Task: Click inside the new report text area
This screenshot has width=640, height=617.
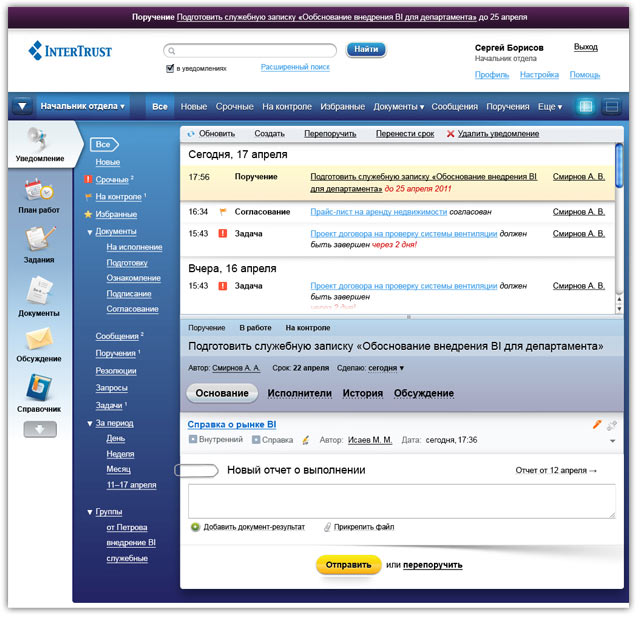Action: pos(401,501)
